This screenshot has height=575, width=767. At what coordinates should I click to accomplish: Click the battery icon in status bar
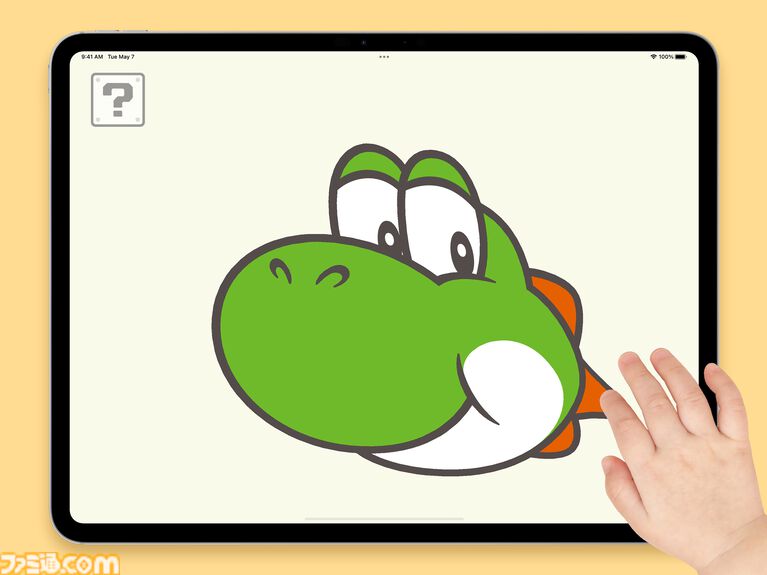pos(682,57)
